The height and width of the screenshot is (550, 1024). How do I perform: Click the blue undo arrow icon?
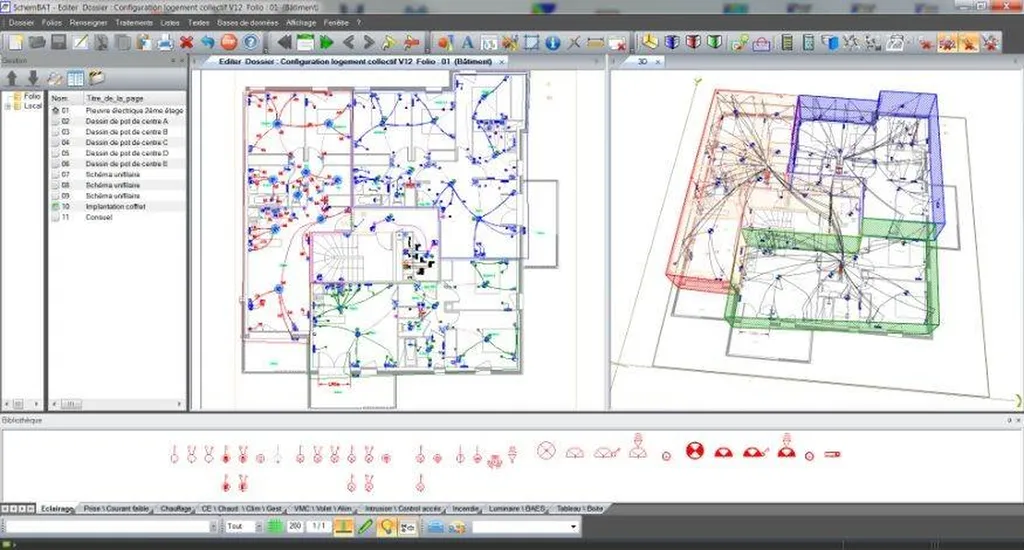click(x=207, y=42)
